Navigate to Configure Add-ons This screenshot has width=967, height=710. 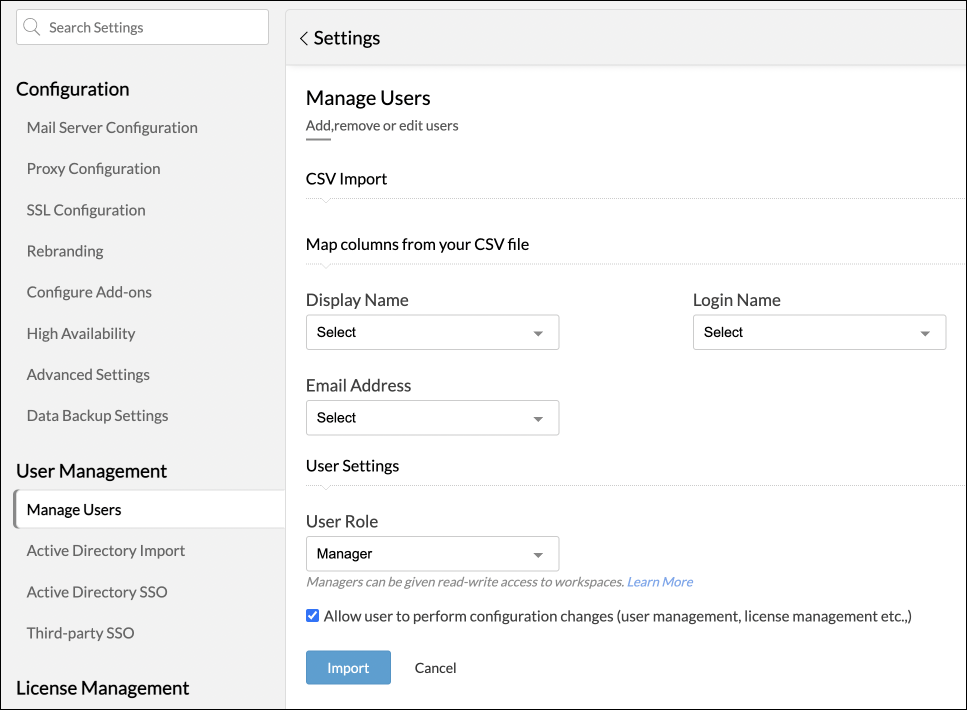[x=89, y=292]
